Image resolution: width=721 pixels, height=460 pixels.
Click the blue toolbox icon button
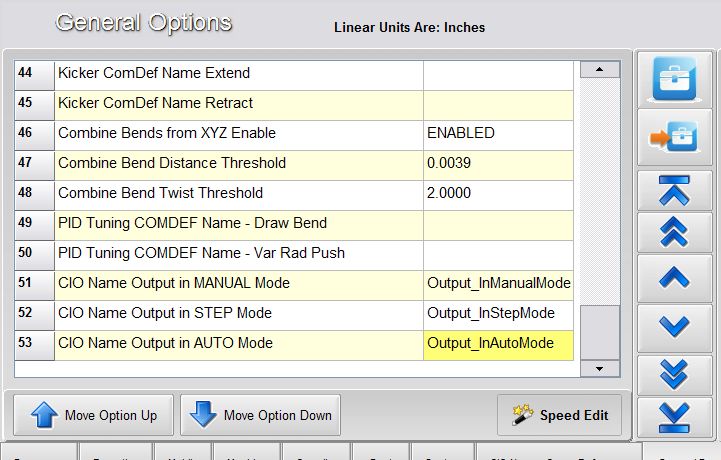pos(675,79)
